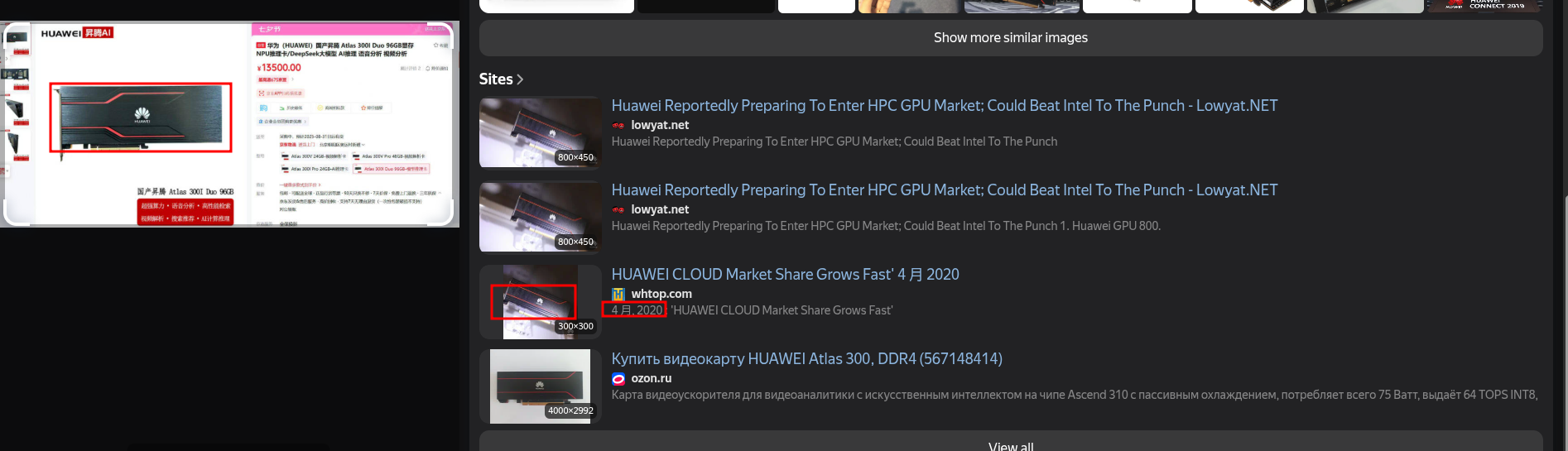Click the Huawei Atlas card in the preview image
Viewport: 1568px width, 451px height.
tap(141, 117)
